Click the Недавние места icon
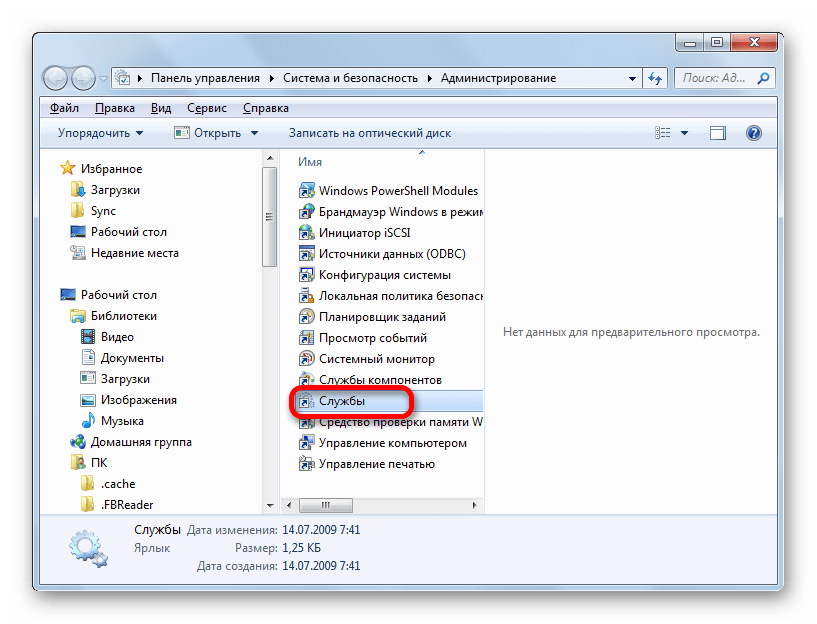The image size is (817, 624). coord(78,253)
